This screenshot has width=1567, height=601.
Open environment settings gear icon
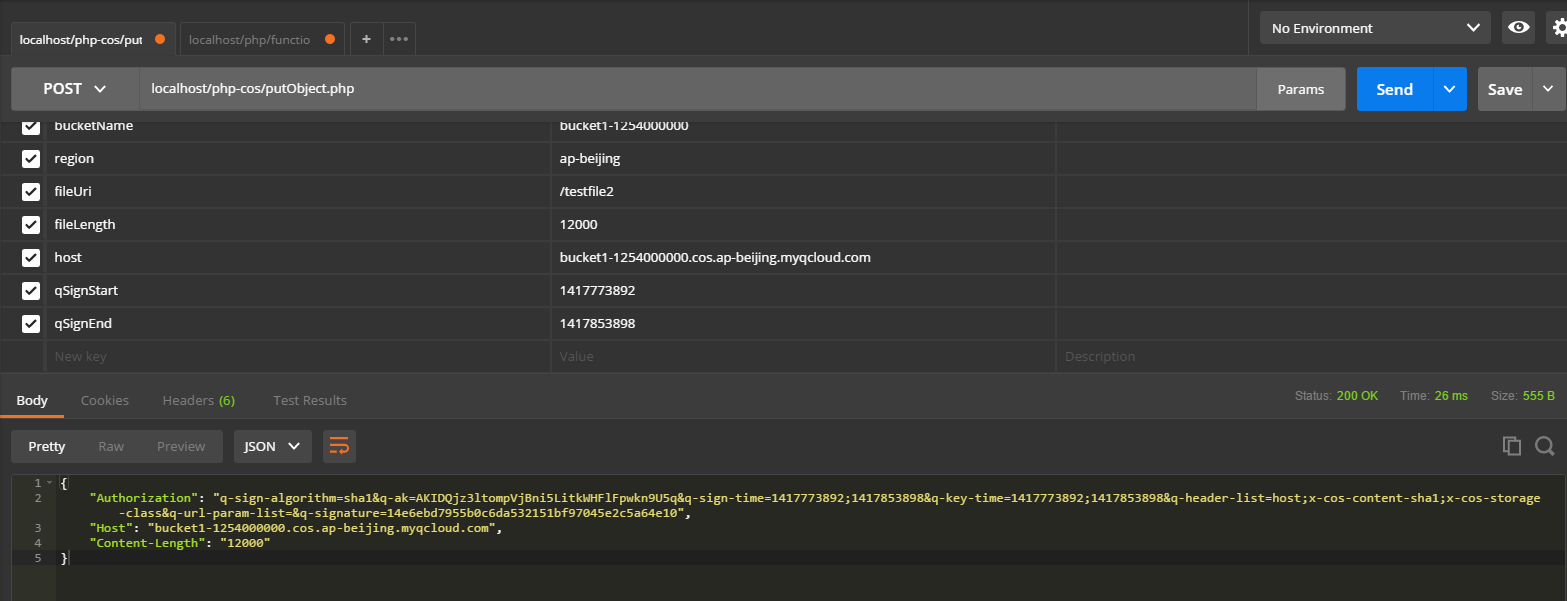(1558, 28)
